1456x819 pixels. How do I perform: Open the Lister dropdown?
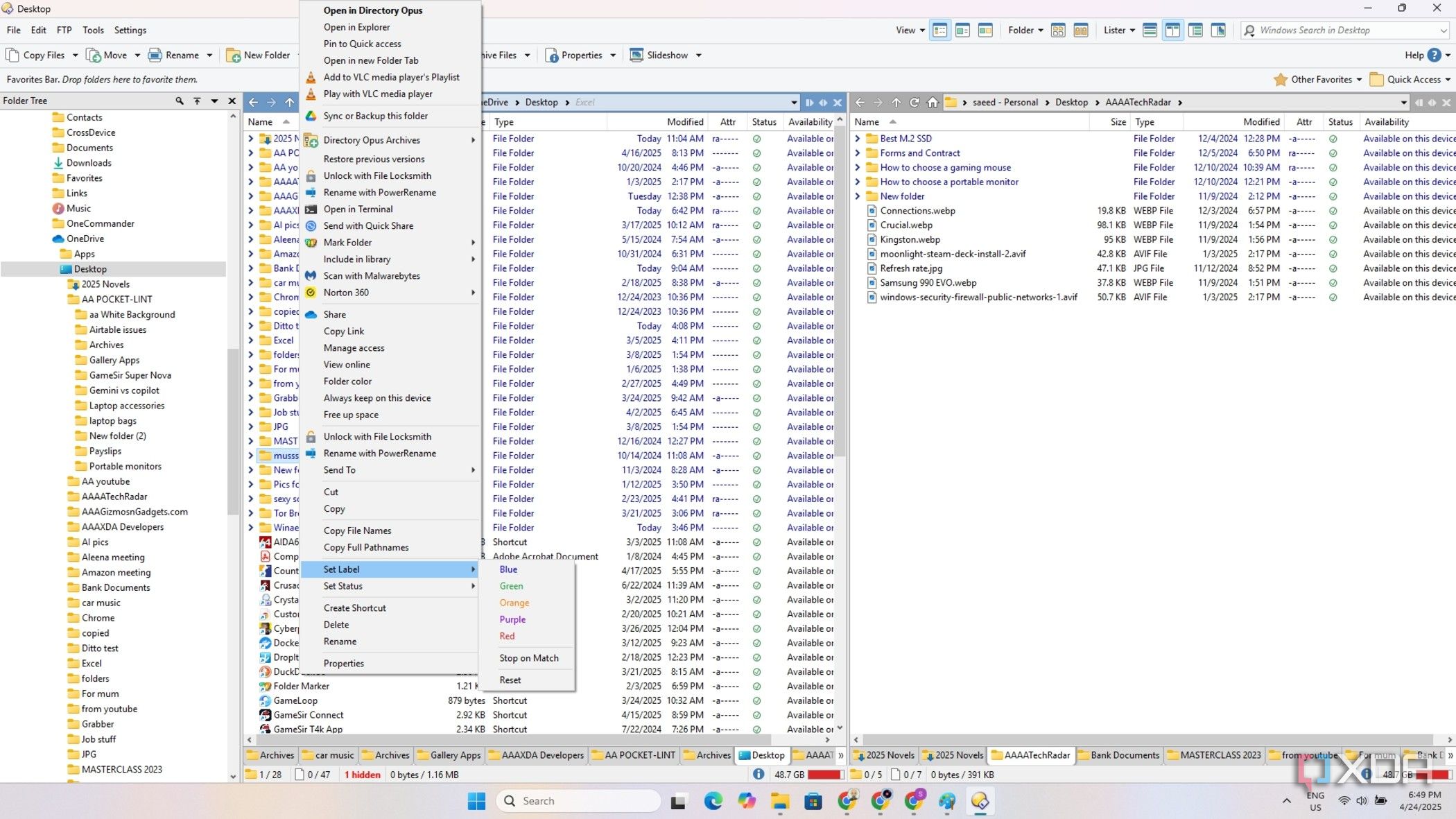1119,31
